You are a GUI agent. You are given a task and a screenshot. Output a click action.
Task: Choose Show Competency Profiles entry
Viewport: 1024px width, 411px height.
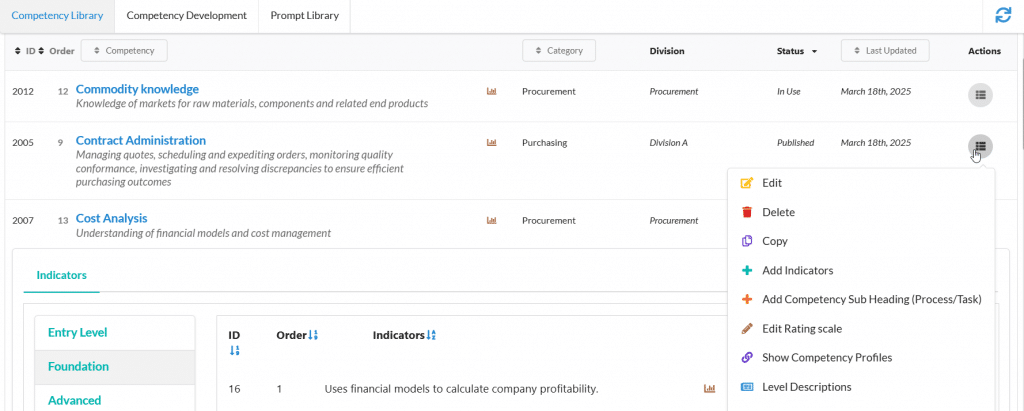861,357
